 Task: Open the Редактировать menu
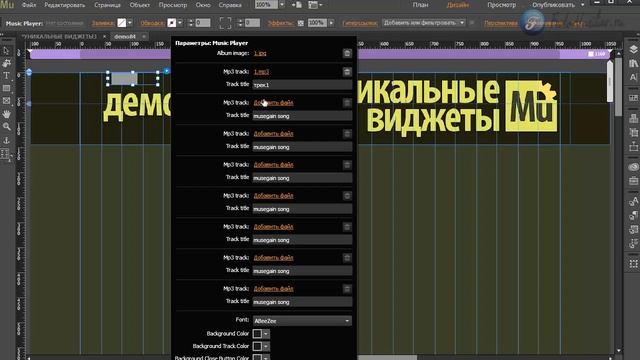pos(64,5)
